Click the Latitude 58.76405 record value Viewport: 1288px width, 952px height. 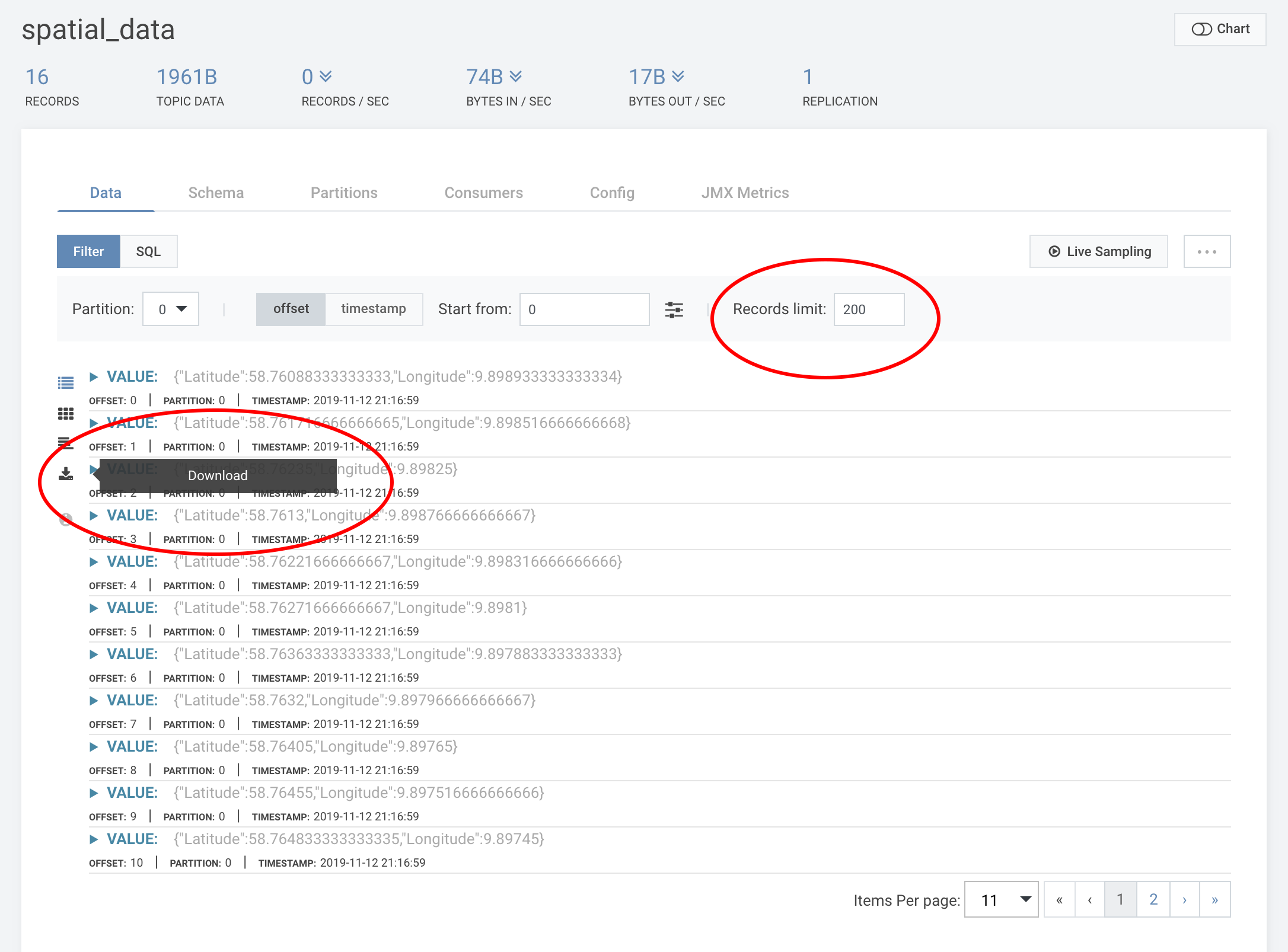[x=315, y=746]
